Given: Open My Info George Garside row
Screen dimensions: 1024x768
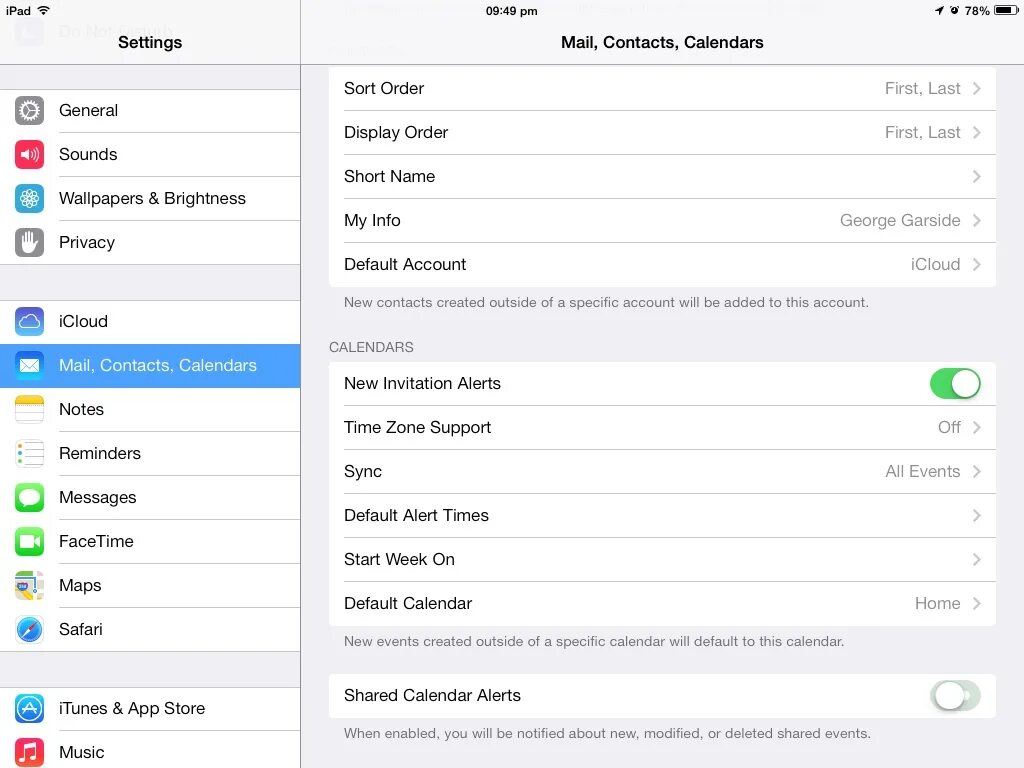Looking at the screenshot, I should [662, 220].
